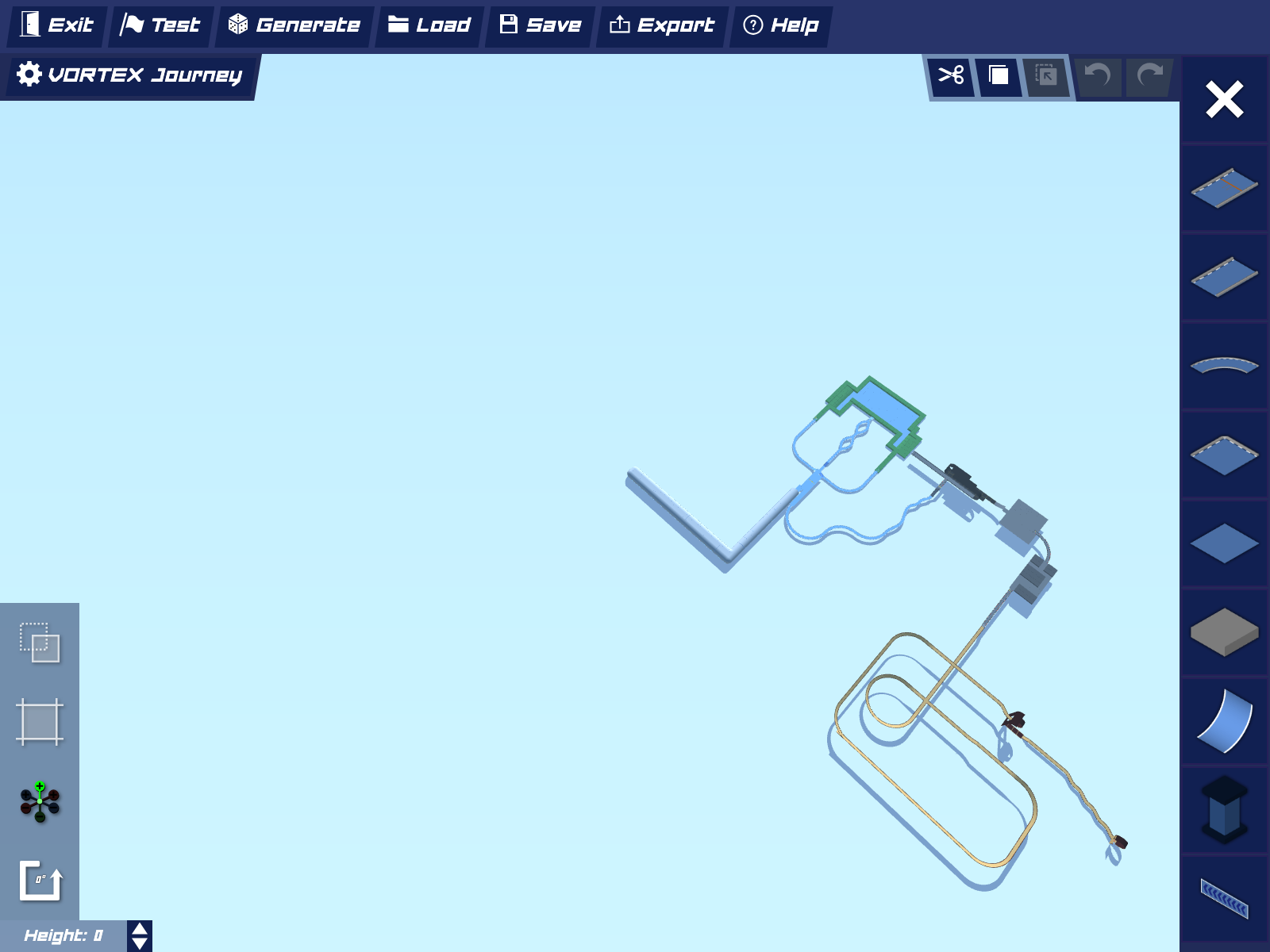Export the track
This screenshot has height=952, width=1270.
coord(662,25)
